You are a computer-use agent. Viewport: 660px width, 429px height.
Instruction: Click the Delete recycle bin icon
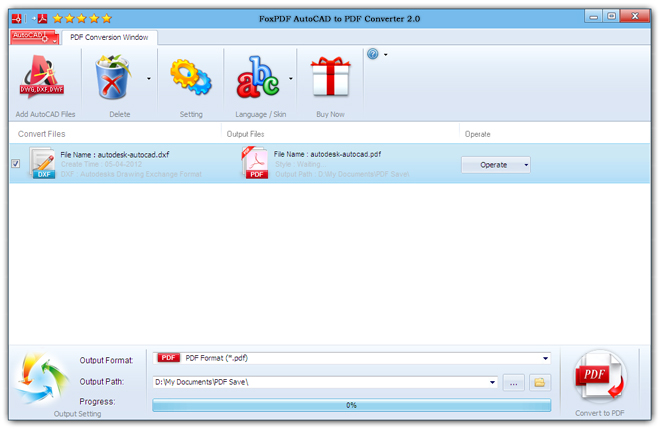[x=118, y=78]
